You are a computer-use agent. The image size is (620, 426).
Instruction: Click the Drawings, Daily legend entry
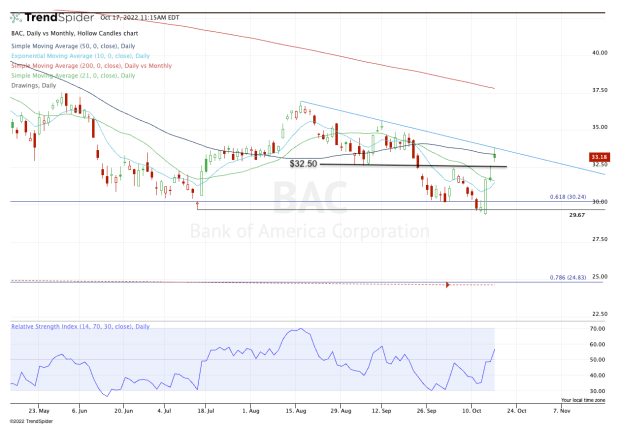tap(34, 85)
